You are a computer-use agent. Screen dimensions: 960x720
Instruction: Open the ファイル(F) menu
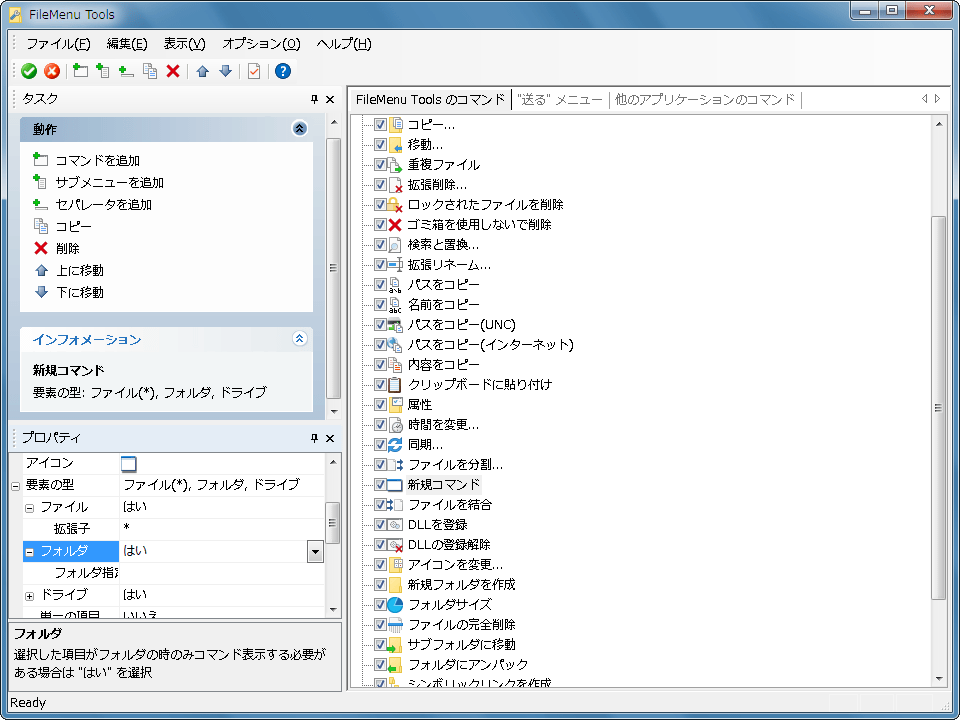(58, 43)
